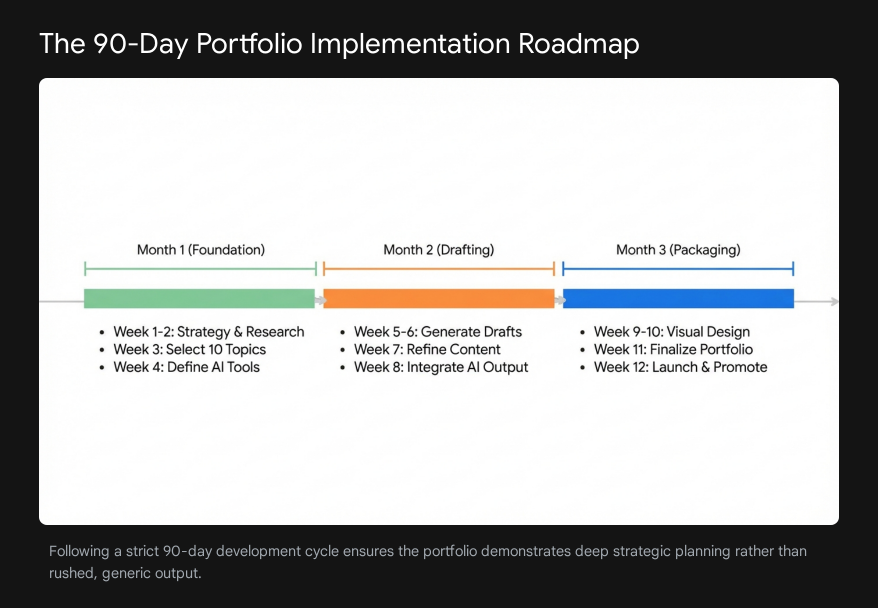The image size is (878, 608).
Task: Click the orange Month 2 timeline bar
Action: click(x=438, y=298)
